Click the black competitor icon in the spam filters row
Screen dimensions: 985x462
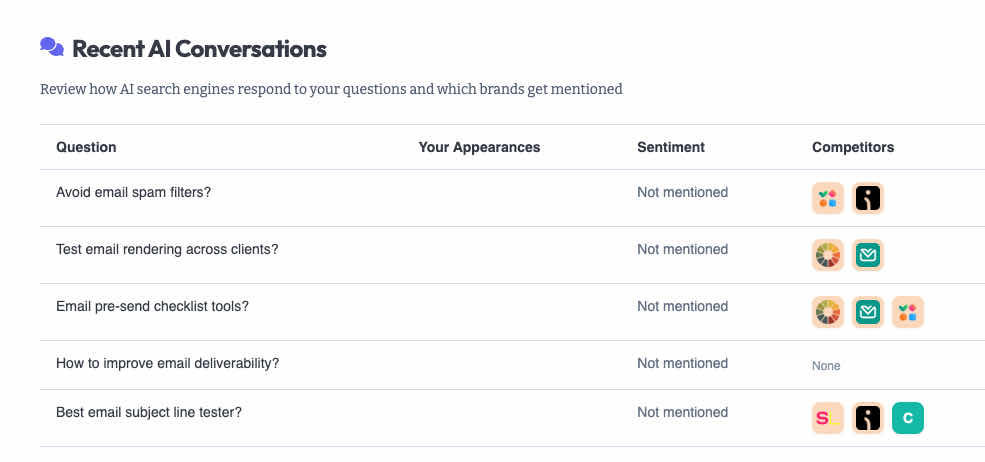(x=868, y=198)
